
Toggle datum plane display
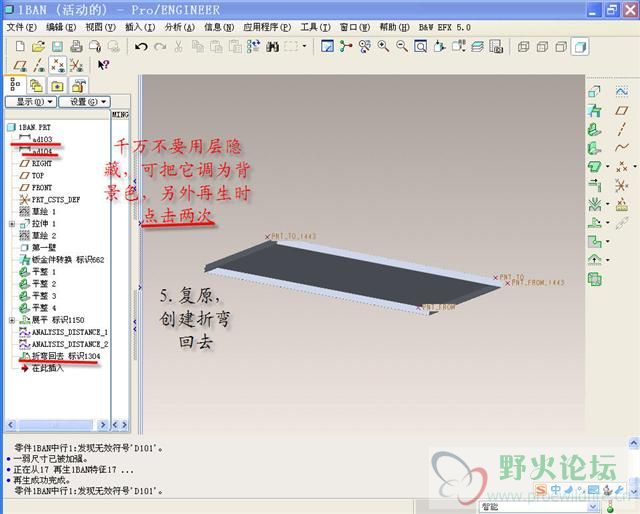click(x=20, y=65)
